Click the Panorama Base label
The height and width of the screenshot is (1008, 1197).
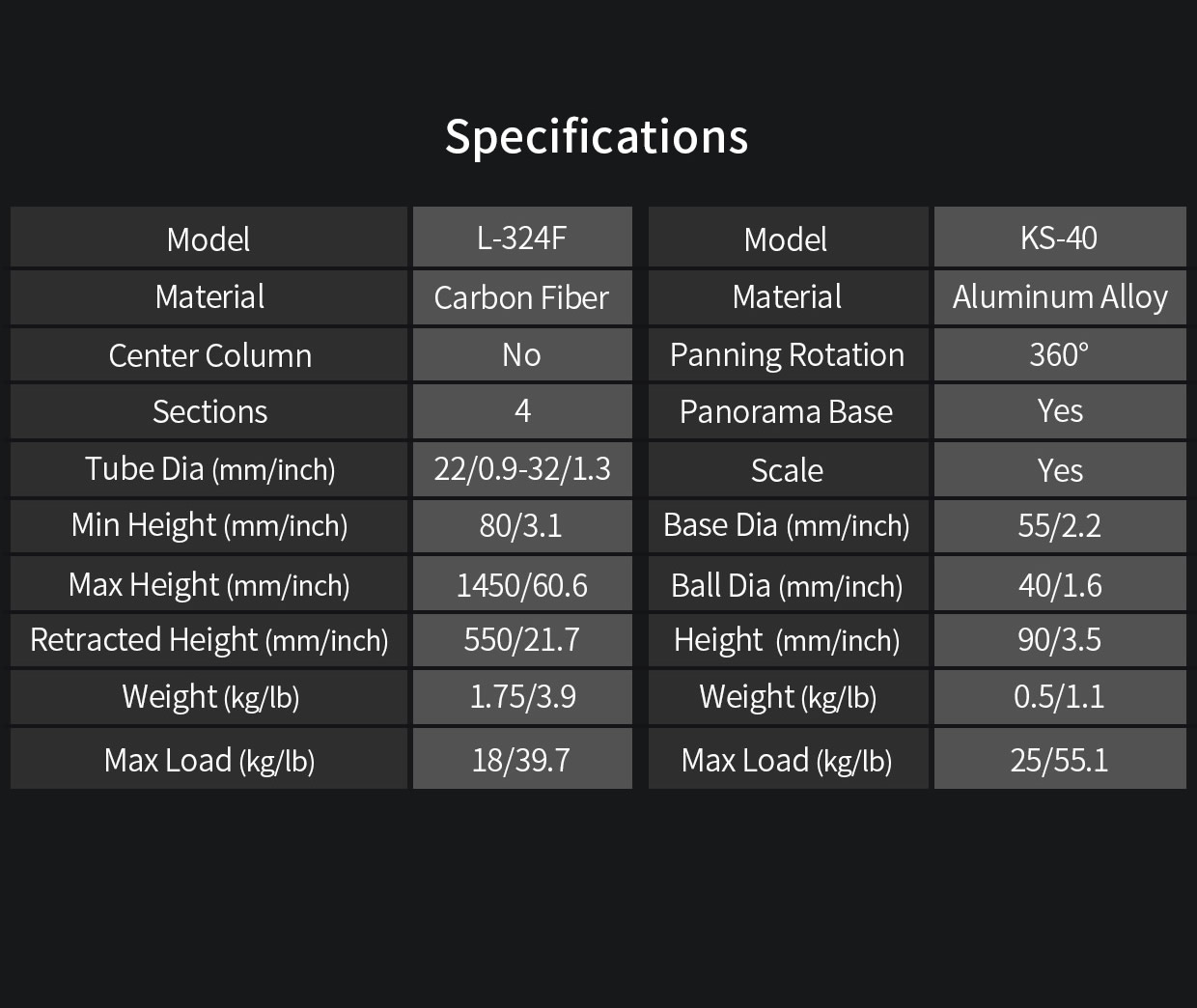tap(788, 411)
